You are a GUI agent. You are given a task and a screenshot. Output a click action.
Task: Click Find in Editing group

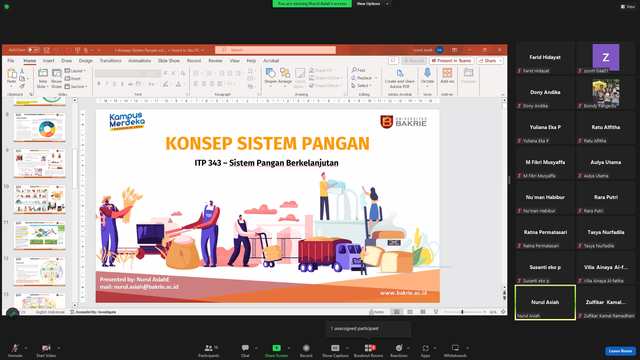point(358,70)
